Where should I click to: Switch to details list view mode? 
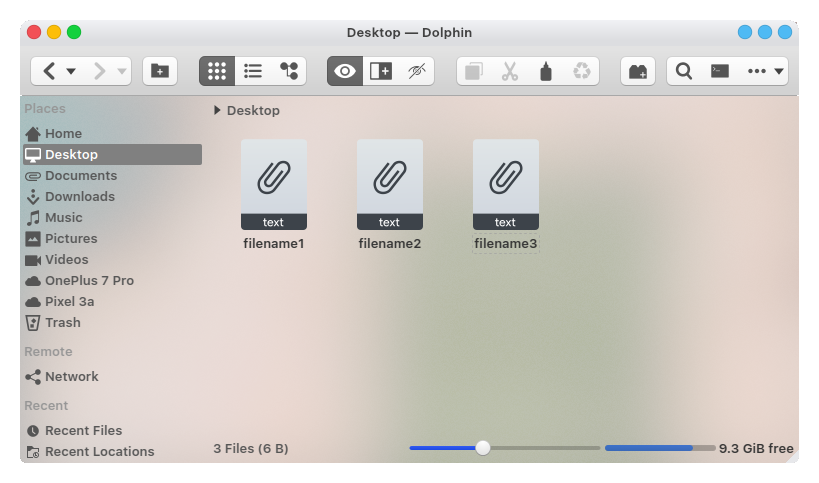(x=253, y=71)
